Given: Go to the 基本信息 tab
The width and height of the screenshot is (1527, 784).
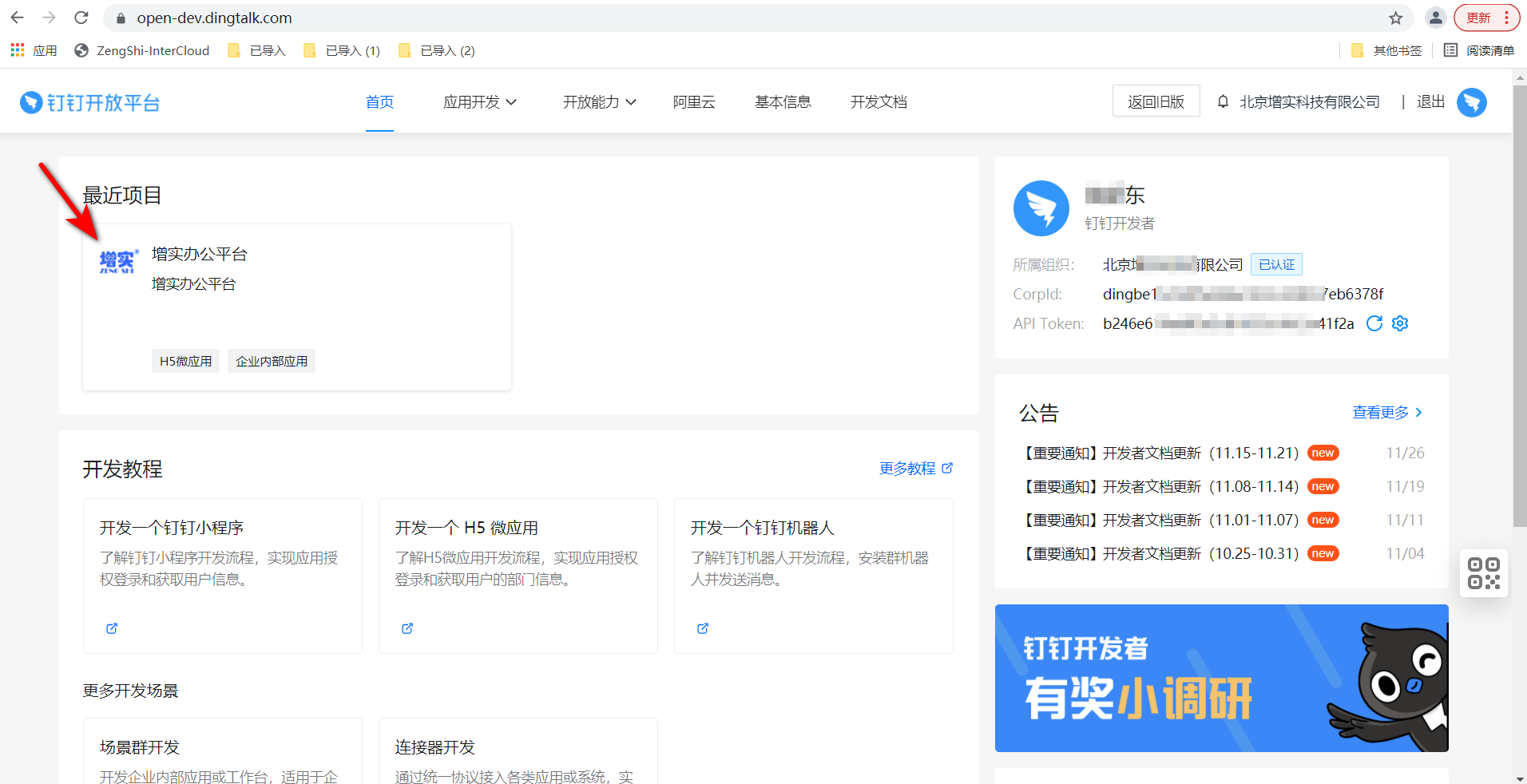Looking at the screenshot, I should tap(783, 102).
